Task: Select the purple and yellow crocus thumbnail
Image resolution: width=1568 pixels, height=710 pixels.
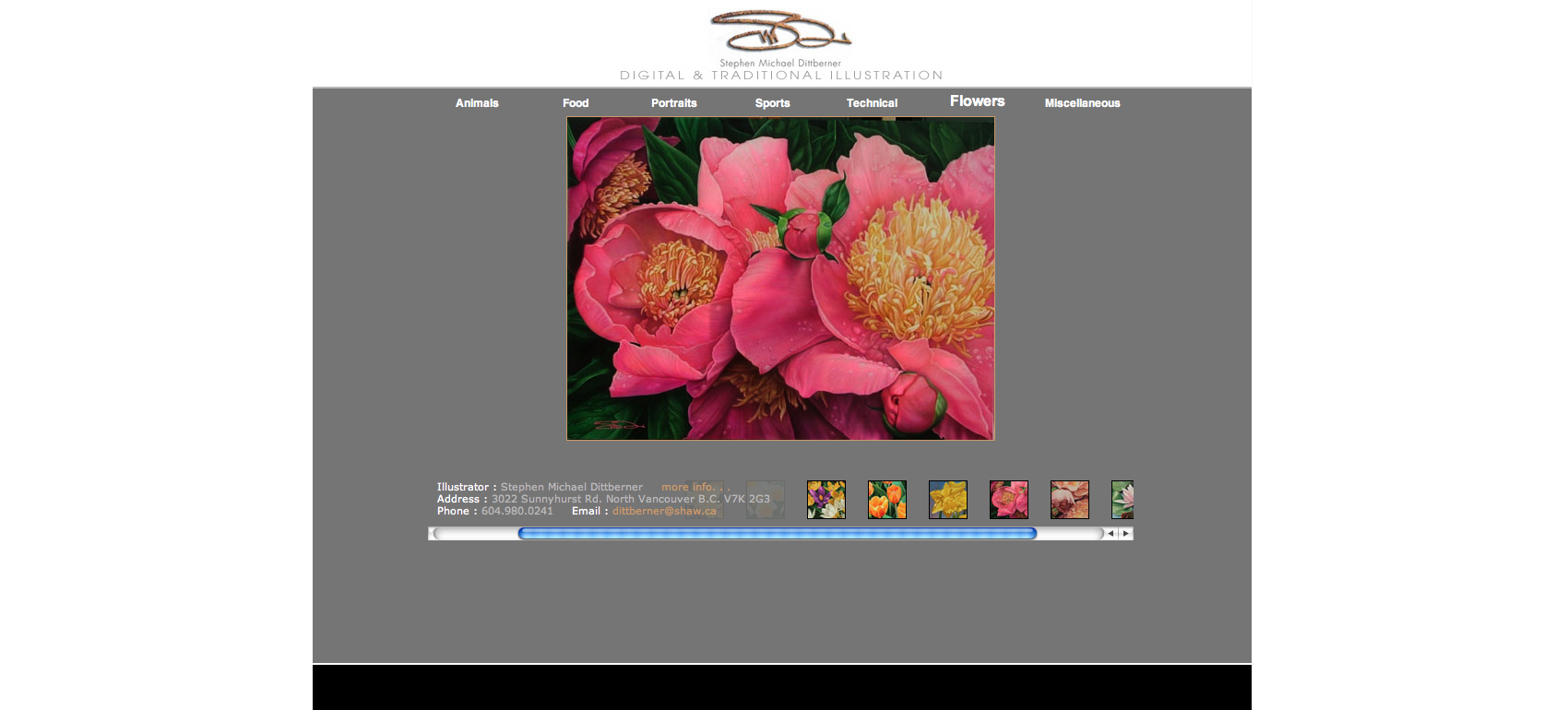Action: pyautogui.click(x=826, y=500)
